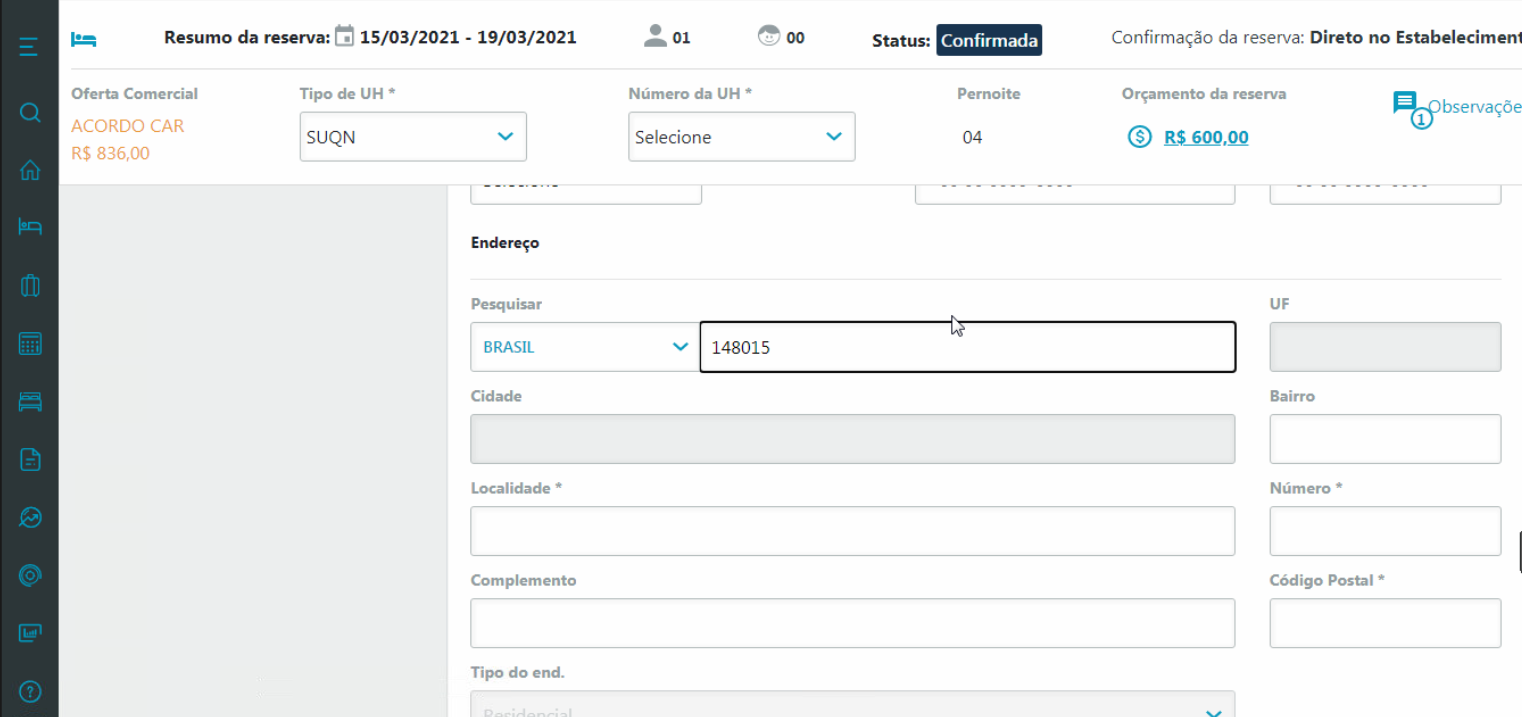Click into the Número address field
Viewport: 1522px width, 717px height.
coord(1385,531)
